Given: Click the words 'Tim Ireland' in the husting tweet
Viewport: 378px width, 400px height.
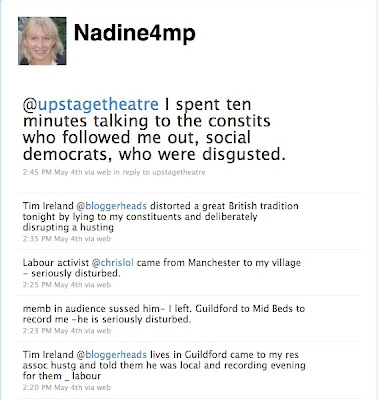Looking at the screenshot, I should [x=48, y=206].
